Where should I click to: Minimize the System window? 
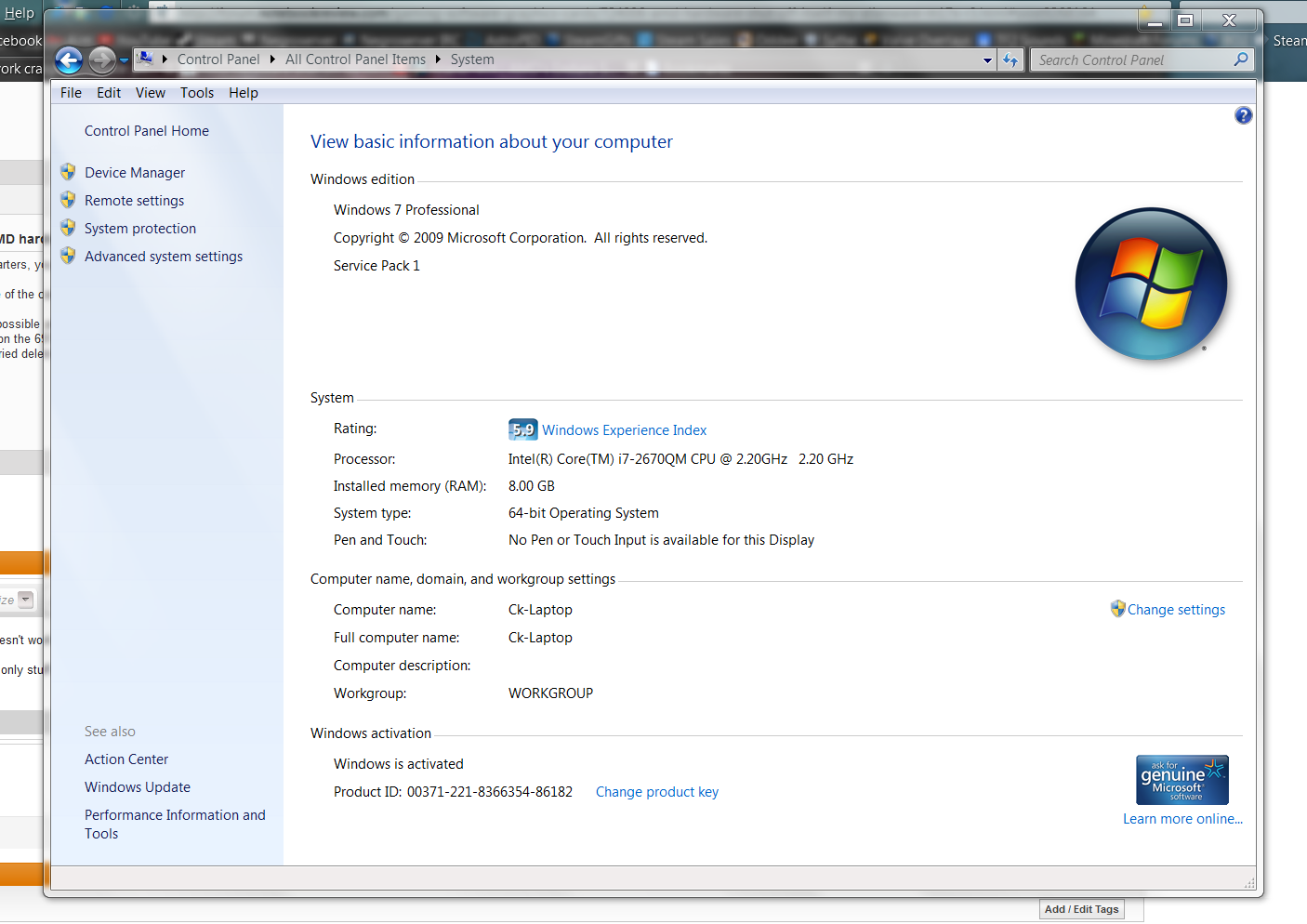pyautogui.click(x=1155, y=20)
